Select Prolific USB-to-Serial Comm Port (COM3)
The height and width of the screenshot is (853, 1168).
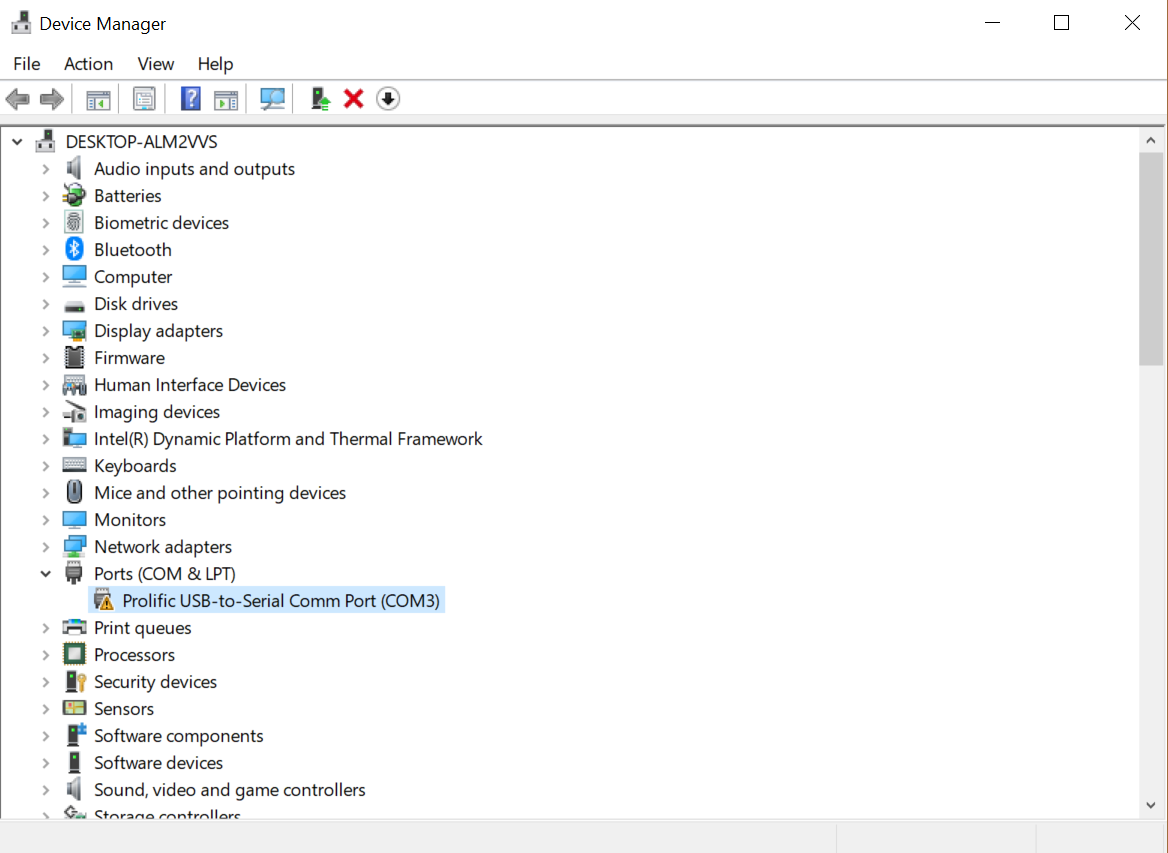[x=280, y=601]
